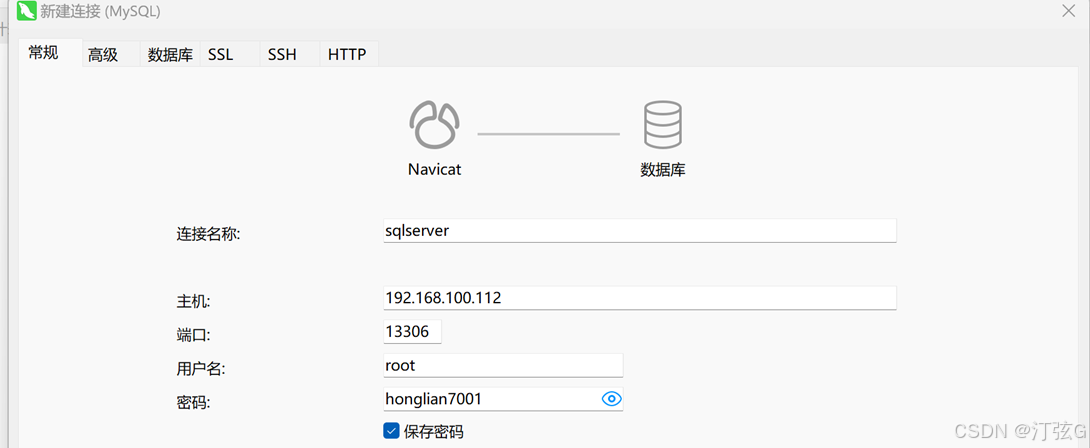Click the Navicat caption under the logo
The image size is (1090, 448).
pos(434,169)
